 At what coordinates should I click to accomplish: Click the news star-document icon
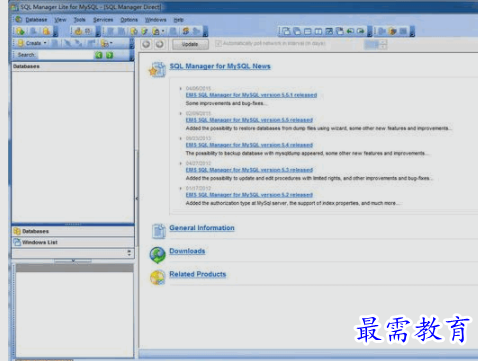[x=157, y=70]
